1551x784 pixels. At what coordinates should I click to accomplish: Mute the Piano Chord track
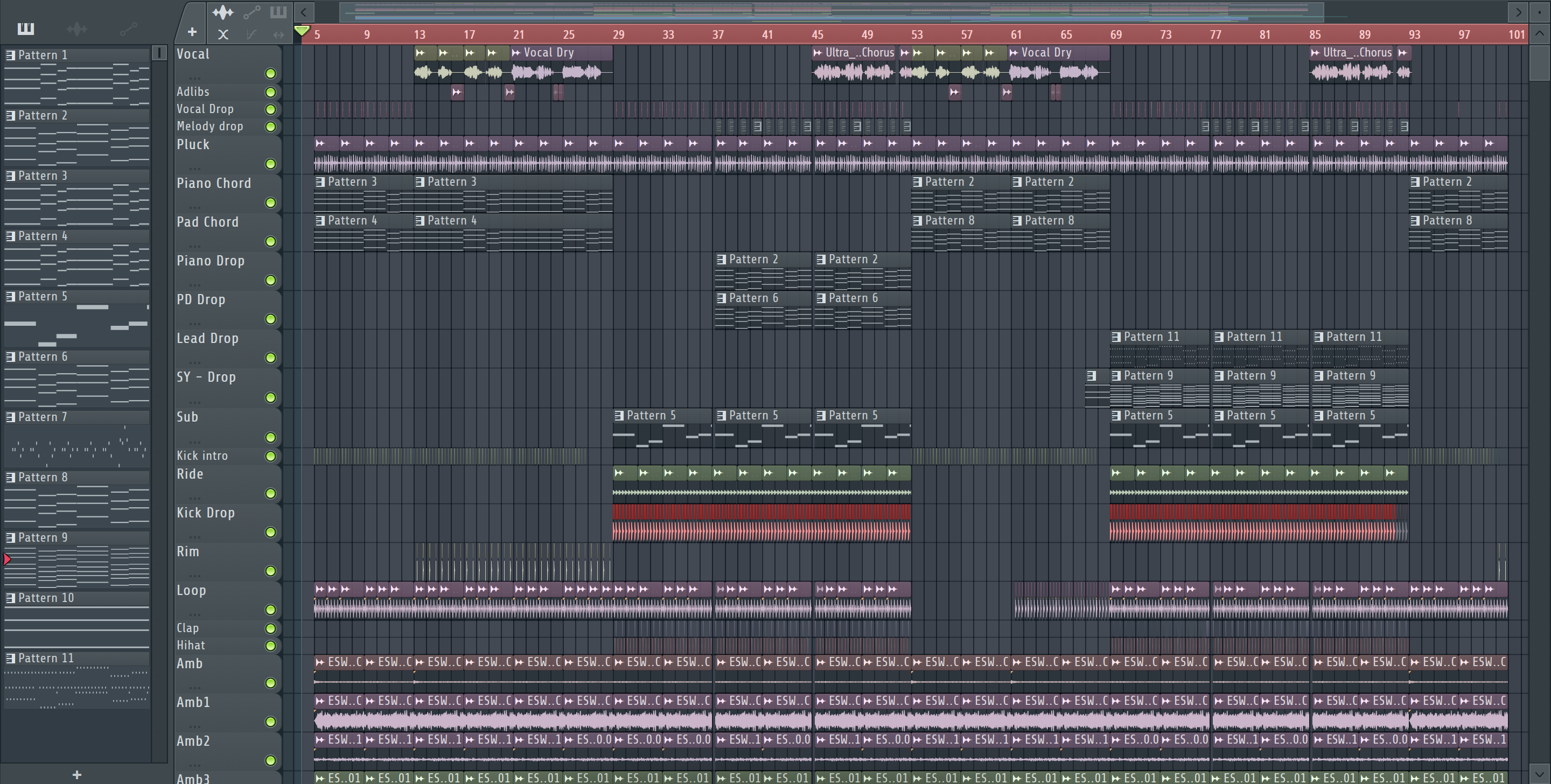coord(271,203)
